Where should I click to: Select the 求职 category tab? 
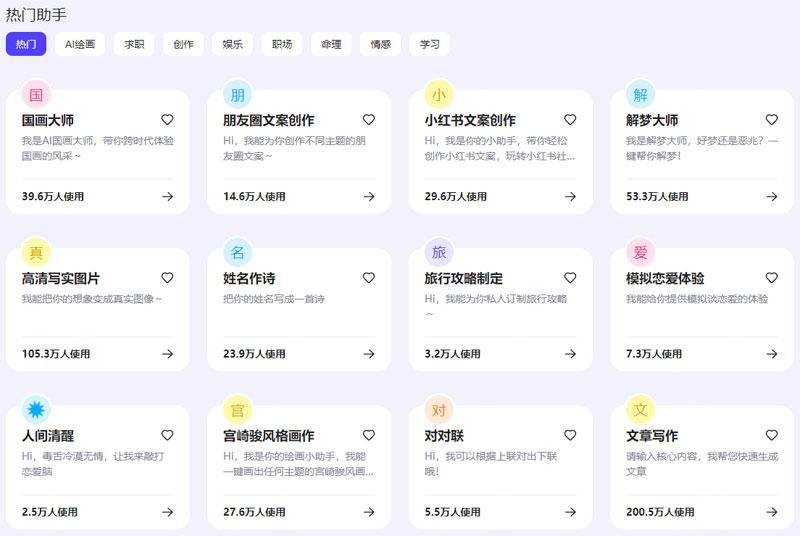[x=134, y=44]
